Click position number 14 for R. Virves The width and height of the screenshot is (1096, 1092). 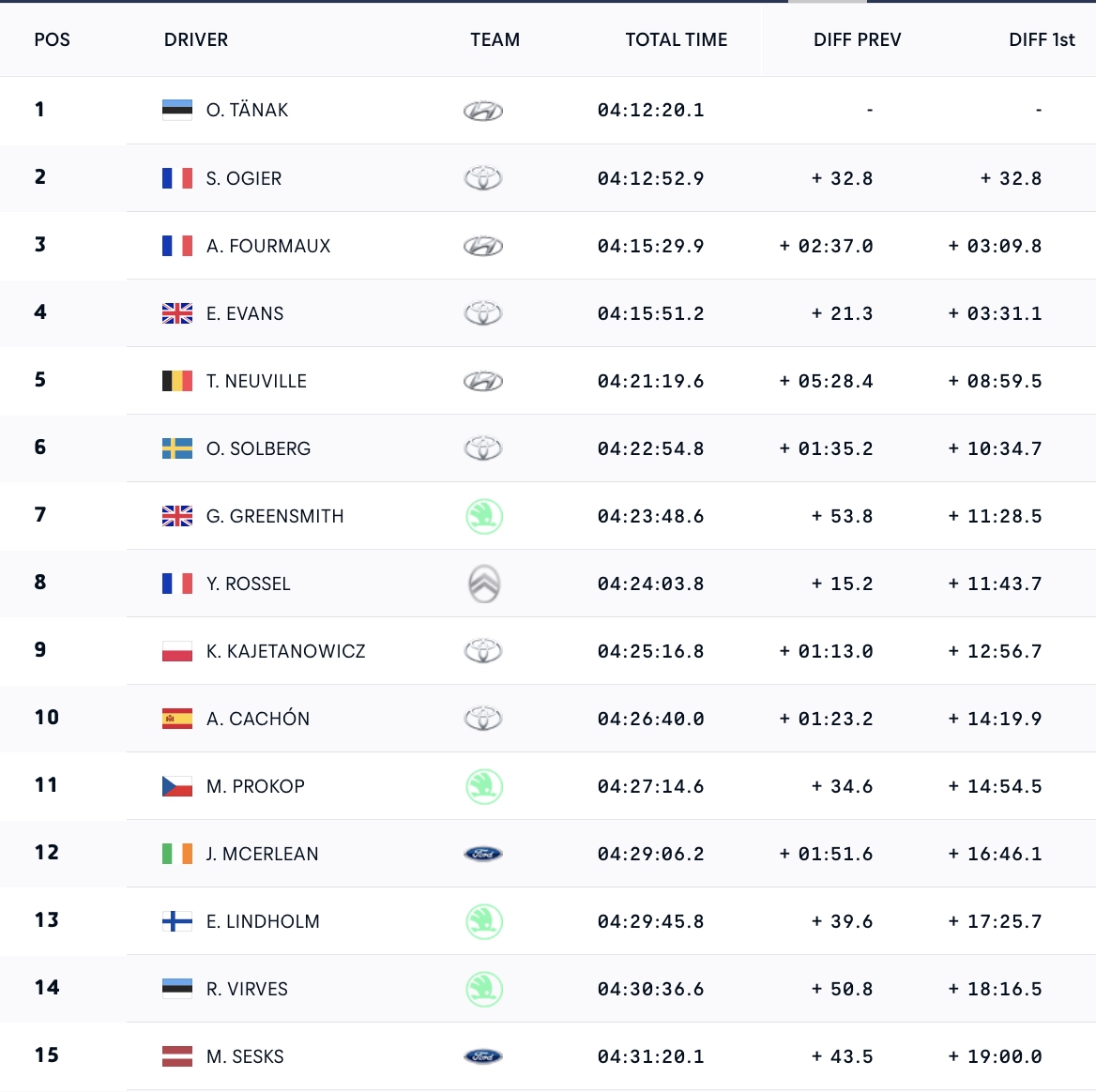pos(47,987)
